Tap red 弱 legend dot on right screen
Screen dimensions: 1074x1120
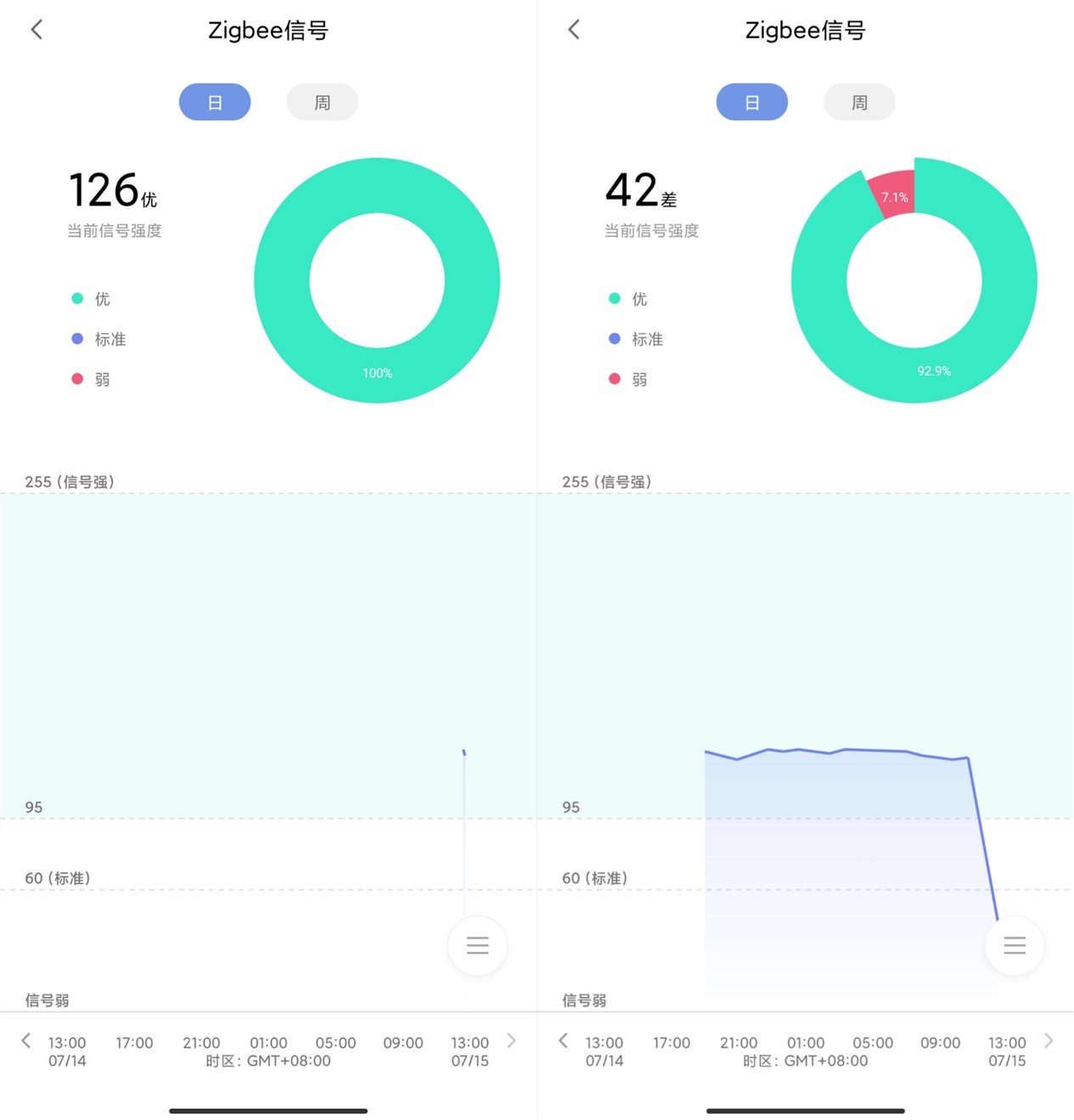[615, 379]
